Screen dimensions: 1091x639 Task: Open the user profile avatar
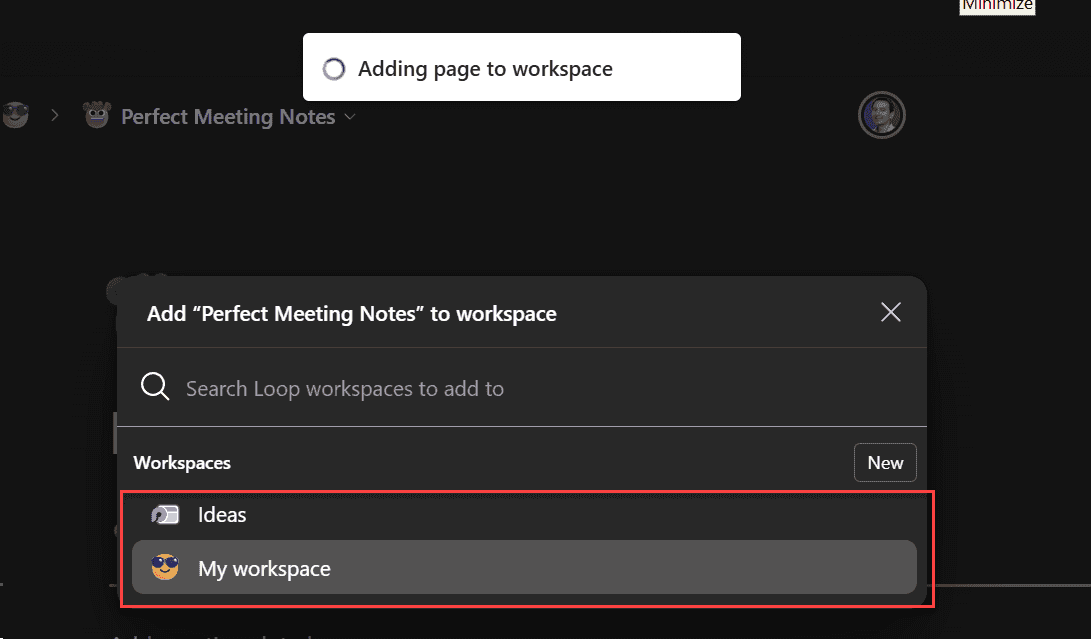pos(881,115)
